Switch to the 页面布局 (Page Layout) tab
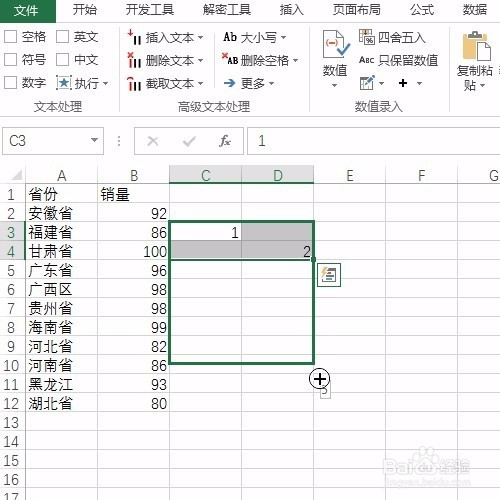Screen dimensions: 500x500 coord(356,10)
